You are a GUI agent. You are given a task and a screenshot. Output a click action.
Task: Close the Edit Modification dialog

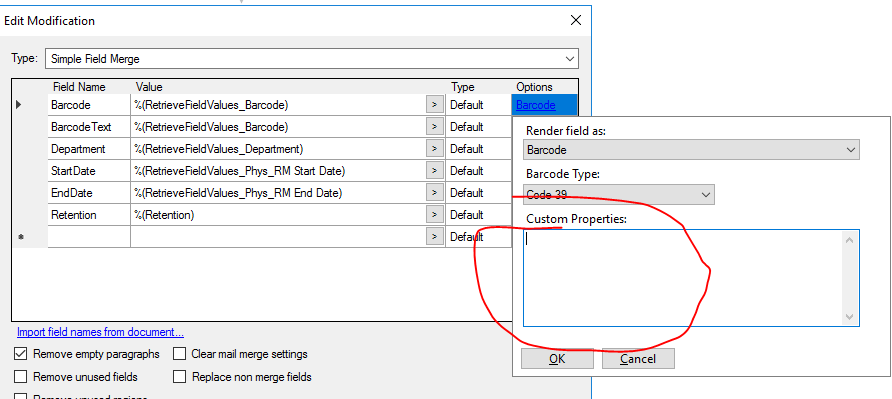click(x=576, y=20)
